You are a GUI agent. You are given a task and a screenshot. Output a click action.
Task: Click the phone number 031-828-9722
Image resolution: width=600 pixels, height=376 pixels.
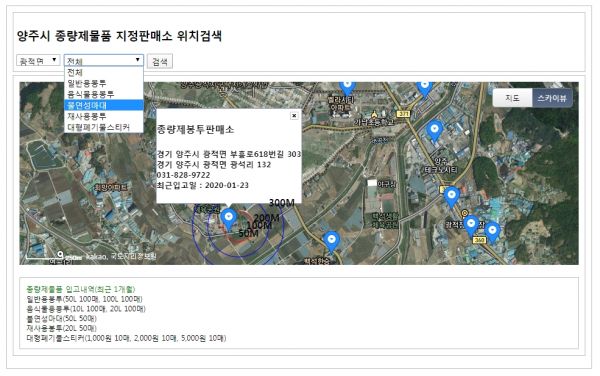[x=183, y=175]
